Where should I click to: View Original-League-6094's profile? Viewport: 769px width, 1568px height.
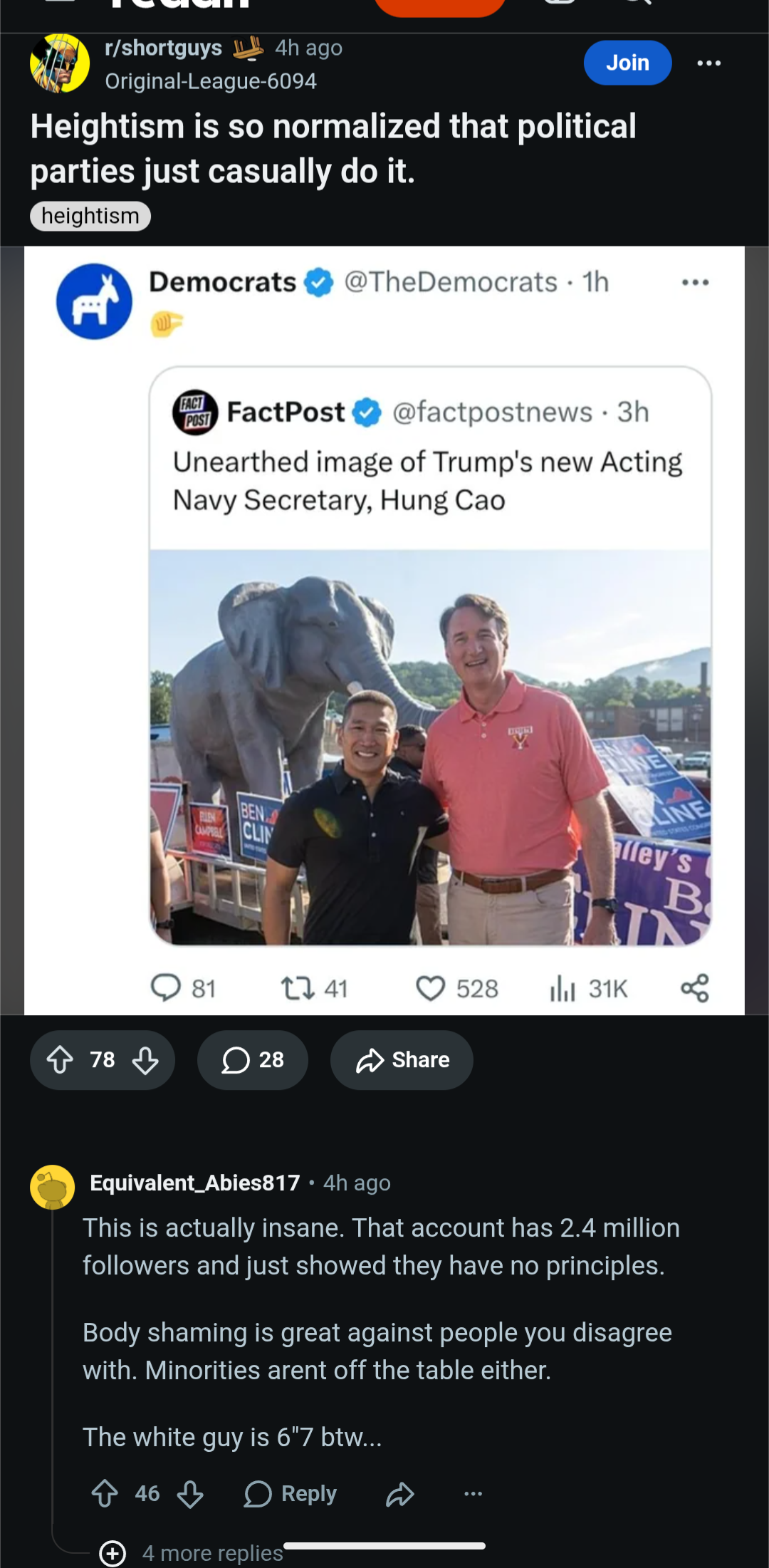click(x=211, y=81)
